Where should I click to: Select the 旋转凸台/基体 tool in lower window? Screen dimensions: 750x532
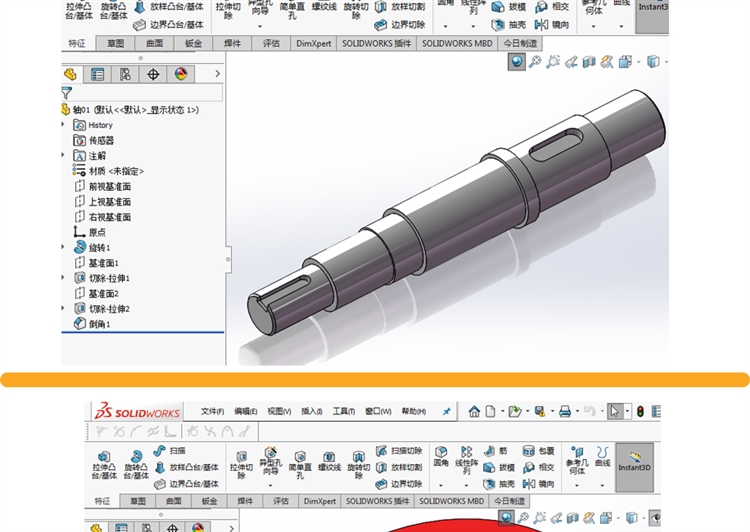click(x=136, y=464)
